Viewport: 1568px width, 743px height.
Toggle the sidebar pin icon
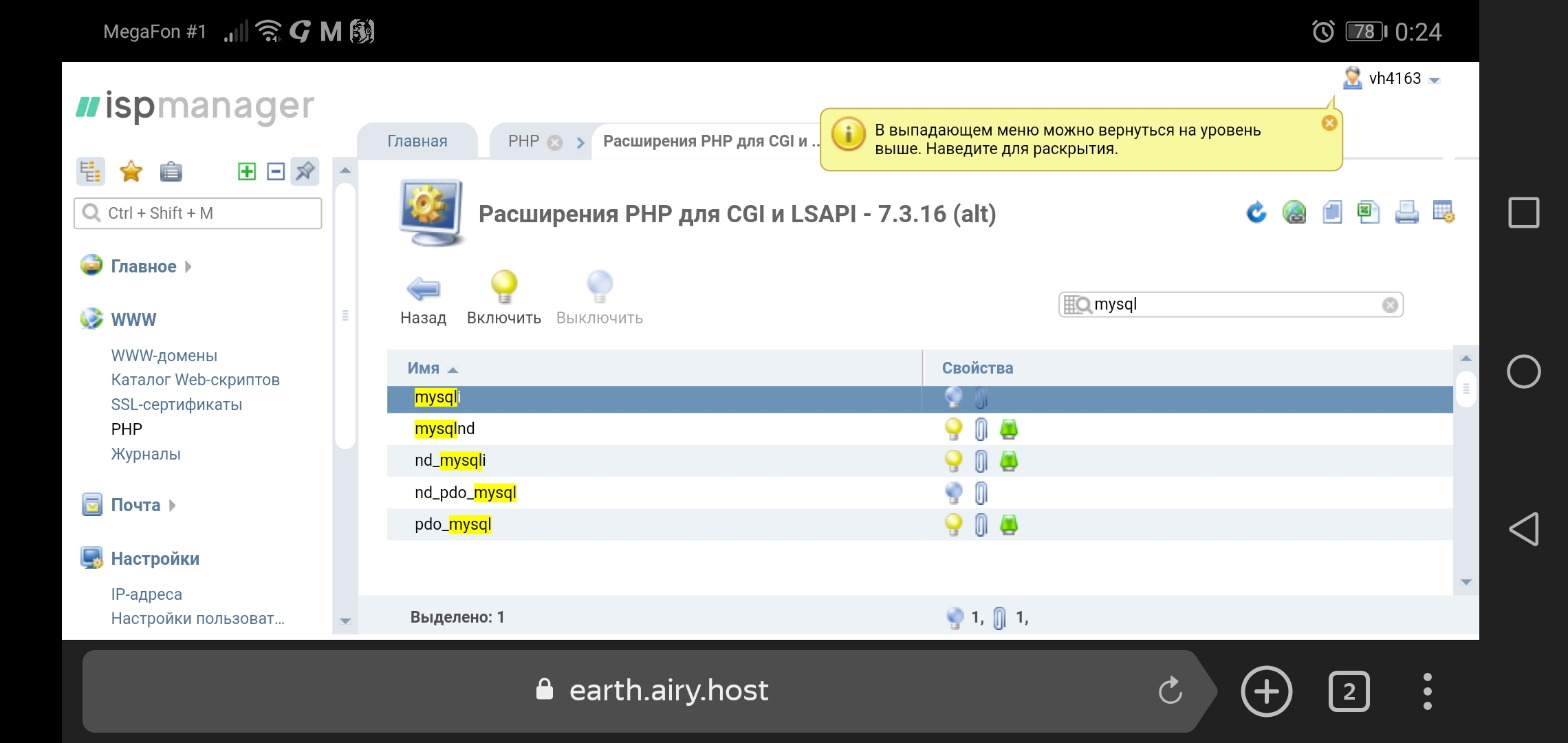coord(305,171)
